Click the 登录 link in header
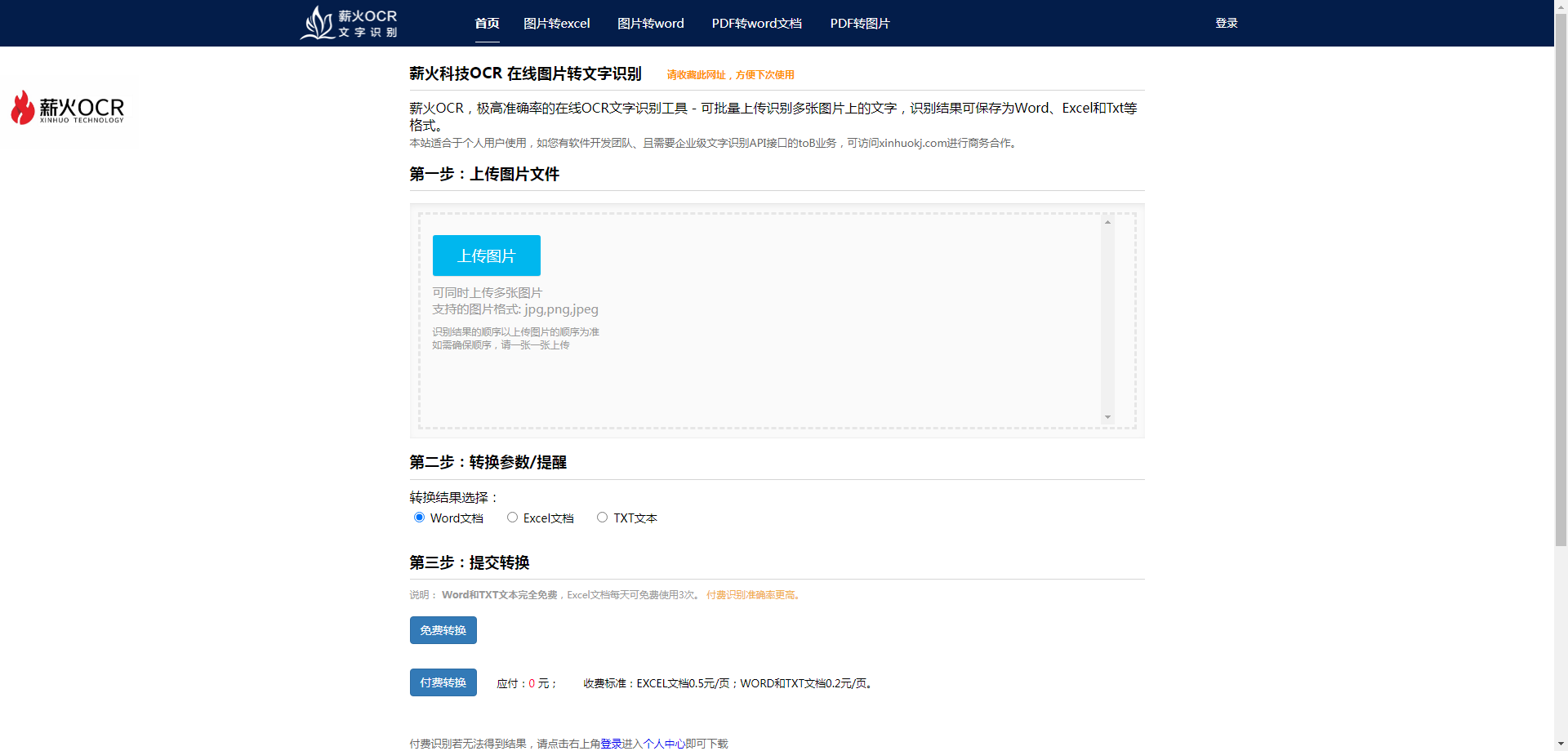This screenshot has width=1568, height=751. pos(1226,23)
